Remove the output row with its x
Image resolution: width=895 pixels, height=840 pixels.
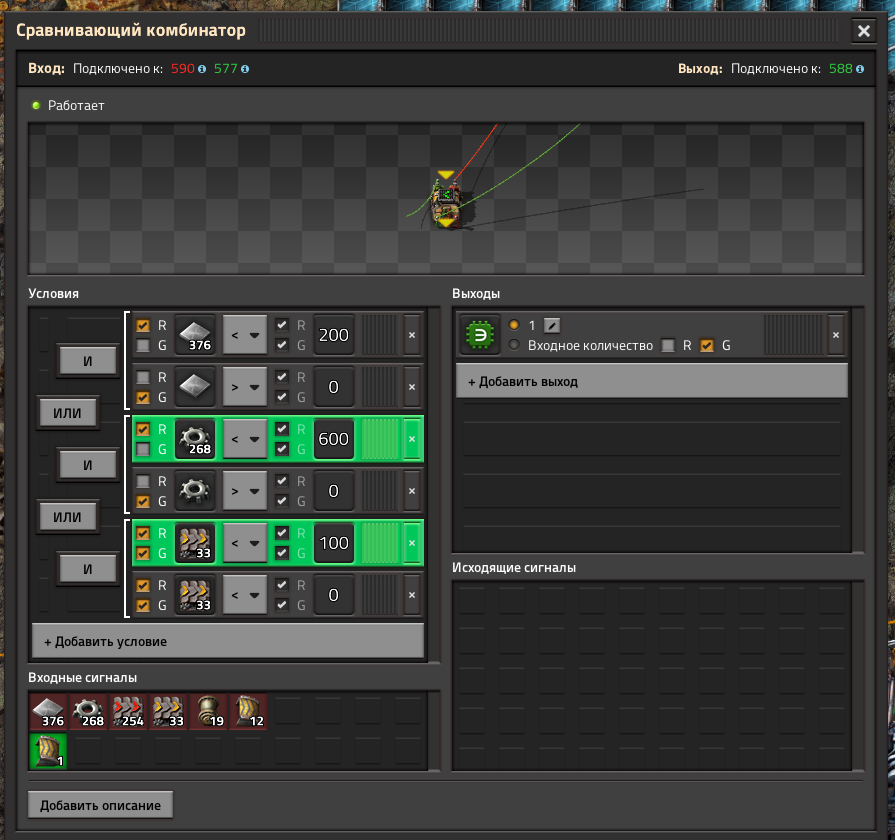(x=836, y=335)
